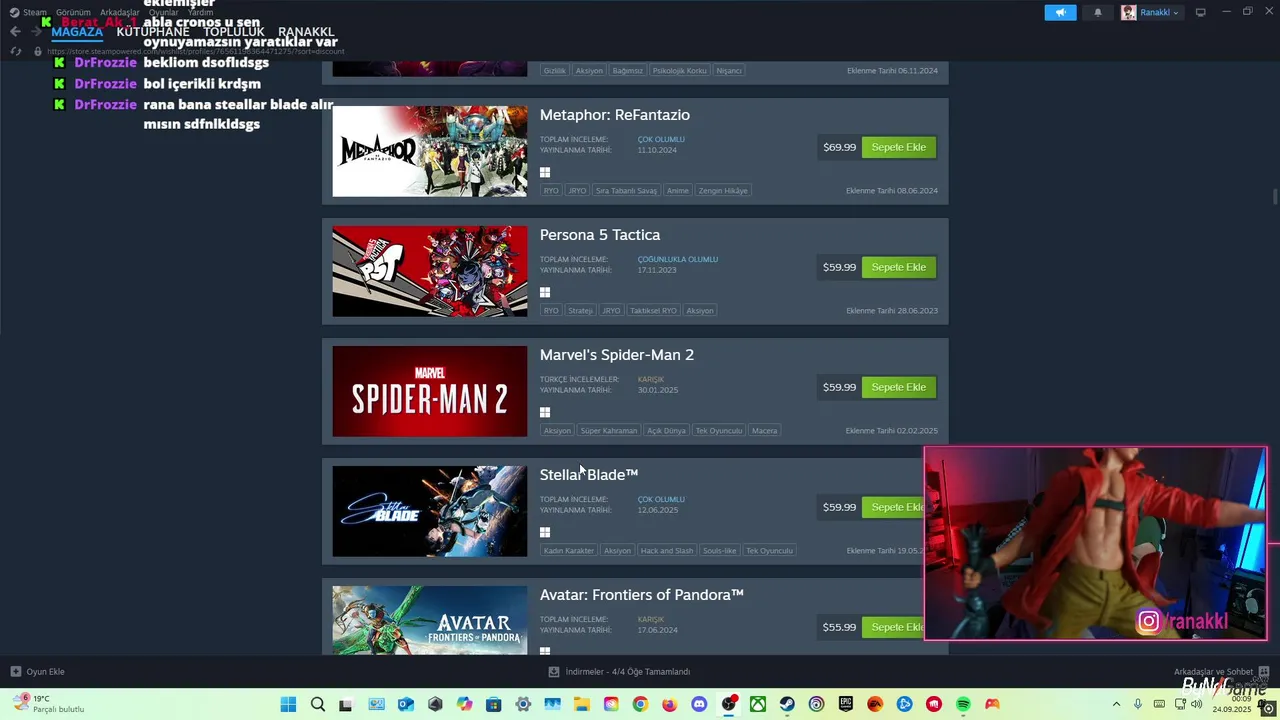Open the weather widget showing 19°C
This screenshot has width=1280, height=720.
click(48, 704)
